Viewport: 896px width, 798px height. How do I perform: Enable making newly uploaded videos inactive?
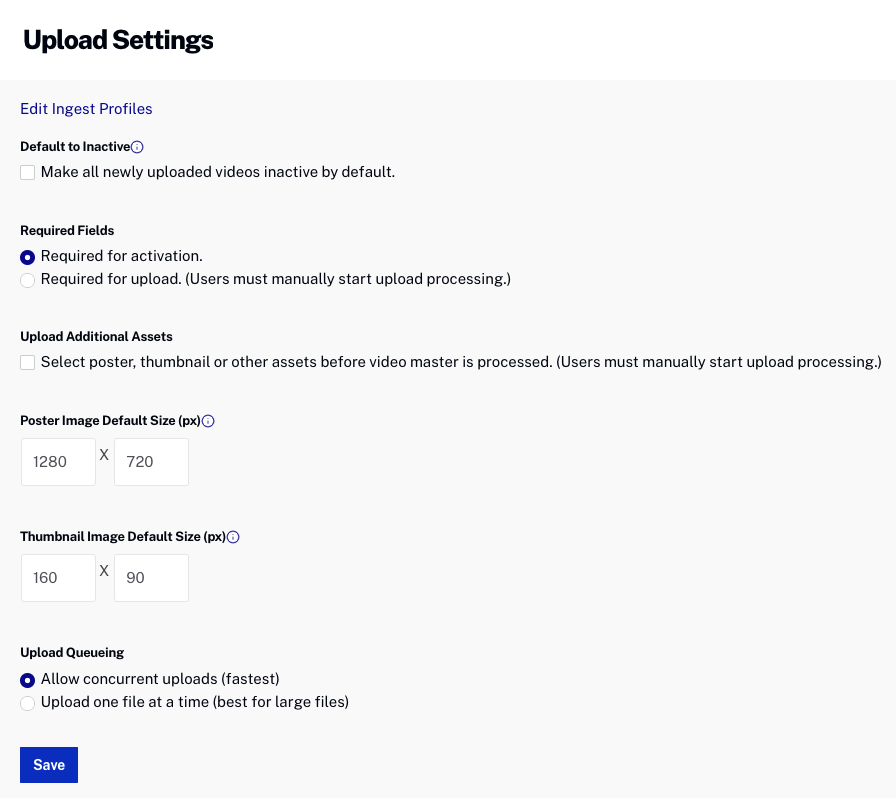click(28, 172)
